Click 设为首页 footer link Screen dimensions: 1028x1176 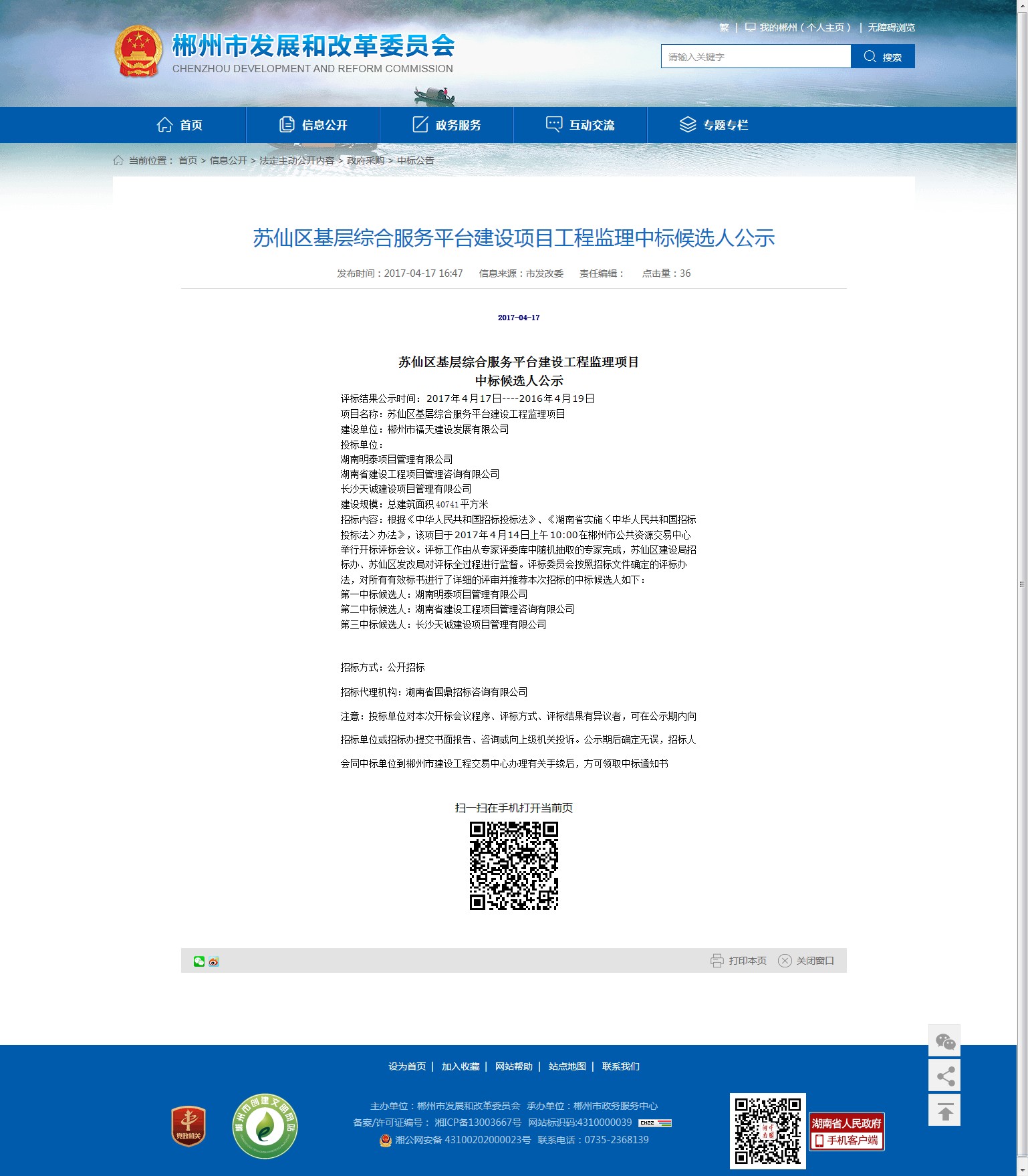[407, 1066]
